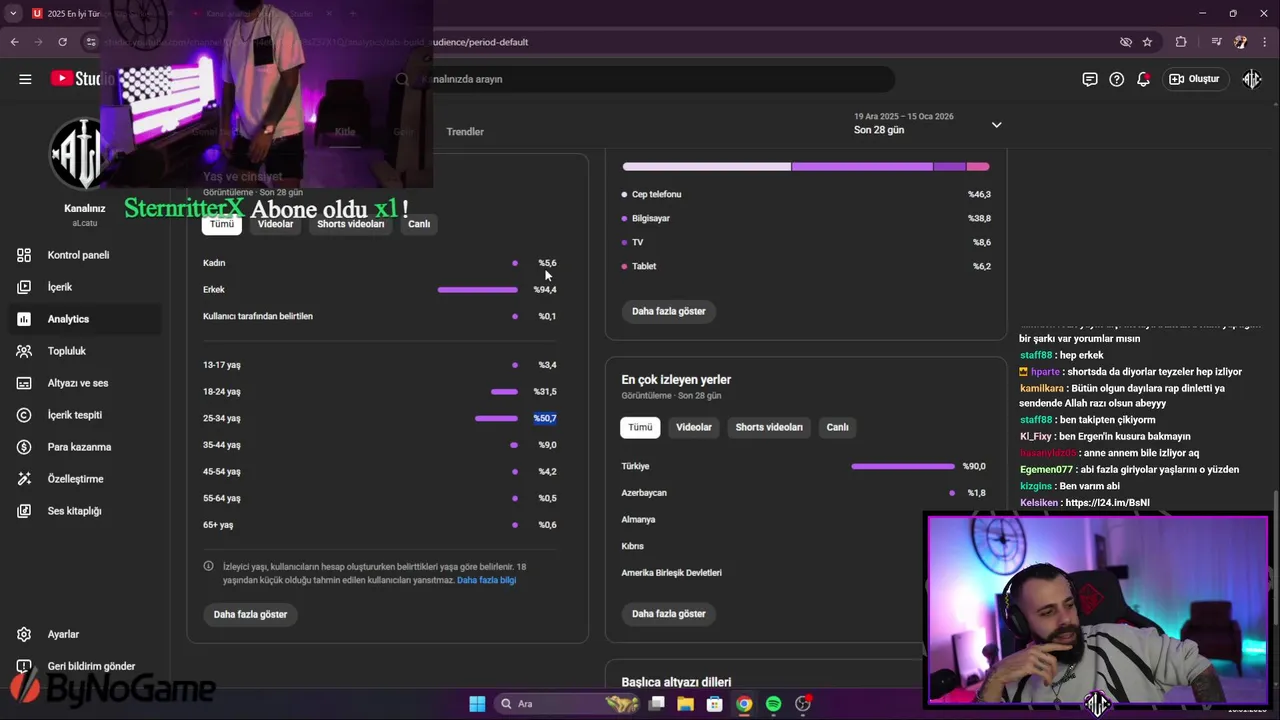Select Canlı chip in En çok izleyen yerler
Image resolution: width=1280 pixels, height=720 pixels.
coord(838,427)
